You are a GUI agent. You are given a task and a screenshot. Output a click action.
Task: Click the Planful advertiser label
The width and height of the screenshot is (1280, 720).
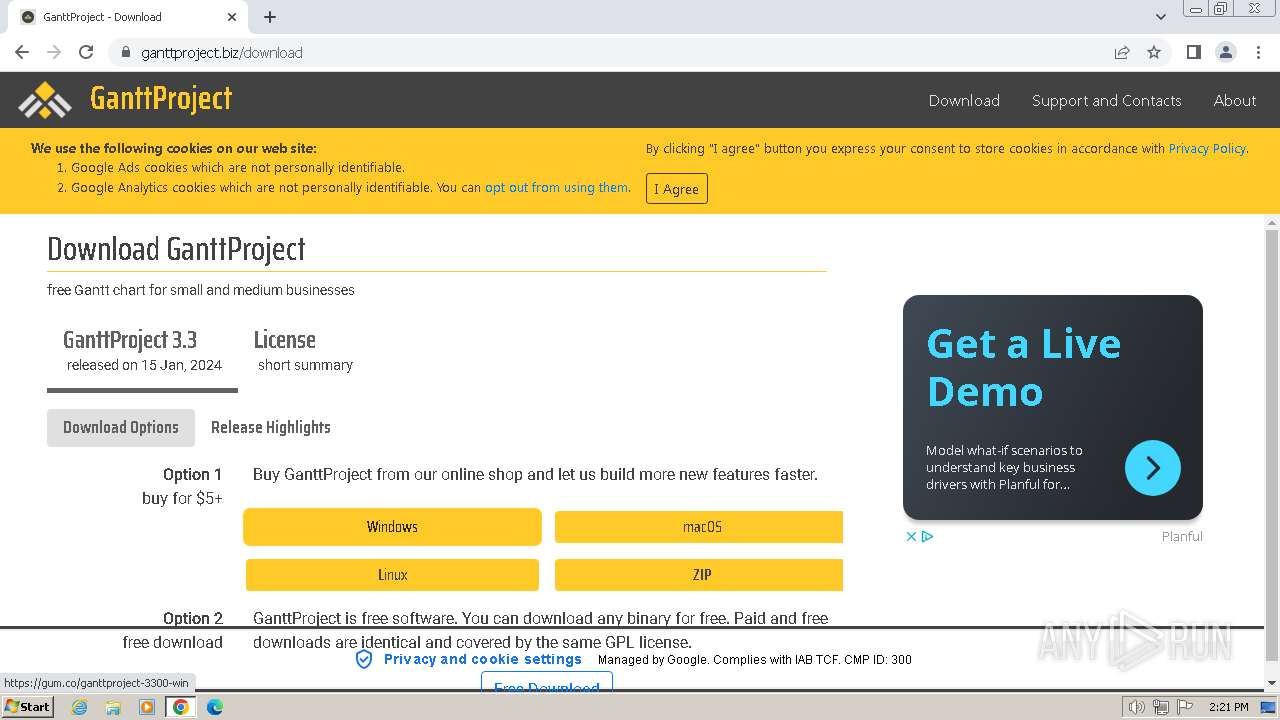[1182, 536]
